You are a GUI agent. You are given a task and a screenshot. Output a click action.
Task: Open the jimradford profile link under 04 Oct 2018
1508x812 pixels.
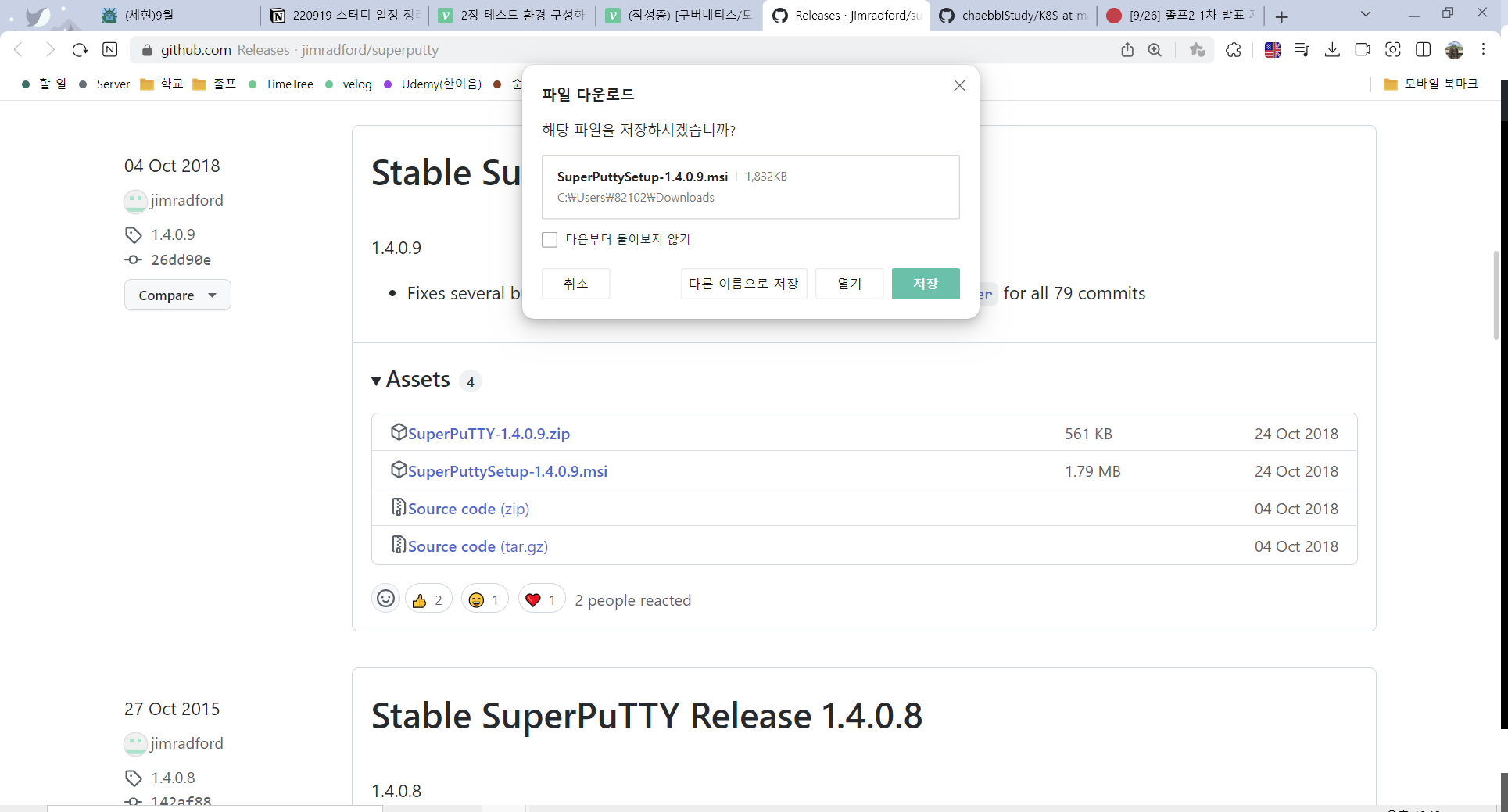point(187,200)
